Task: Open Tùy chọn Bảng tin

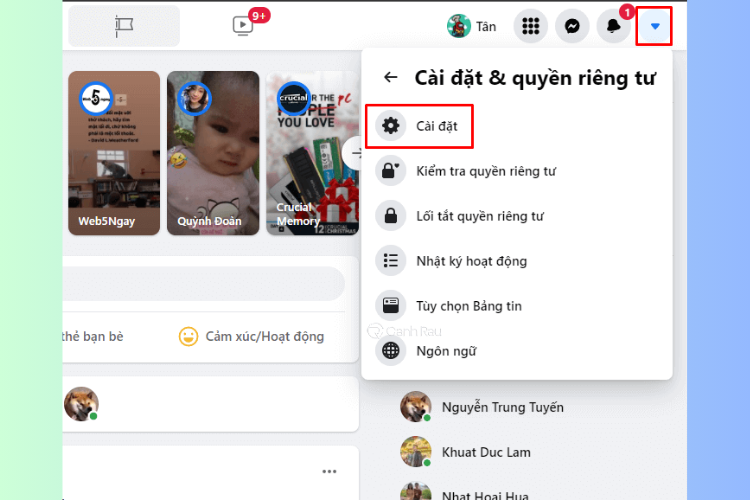Action: (x=517, y=306)
